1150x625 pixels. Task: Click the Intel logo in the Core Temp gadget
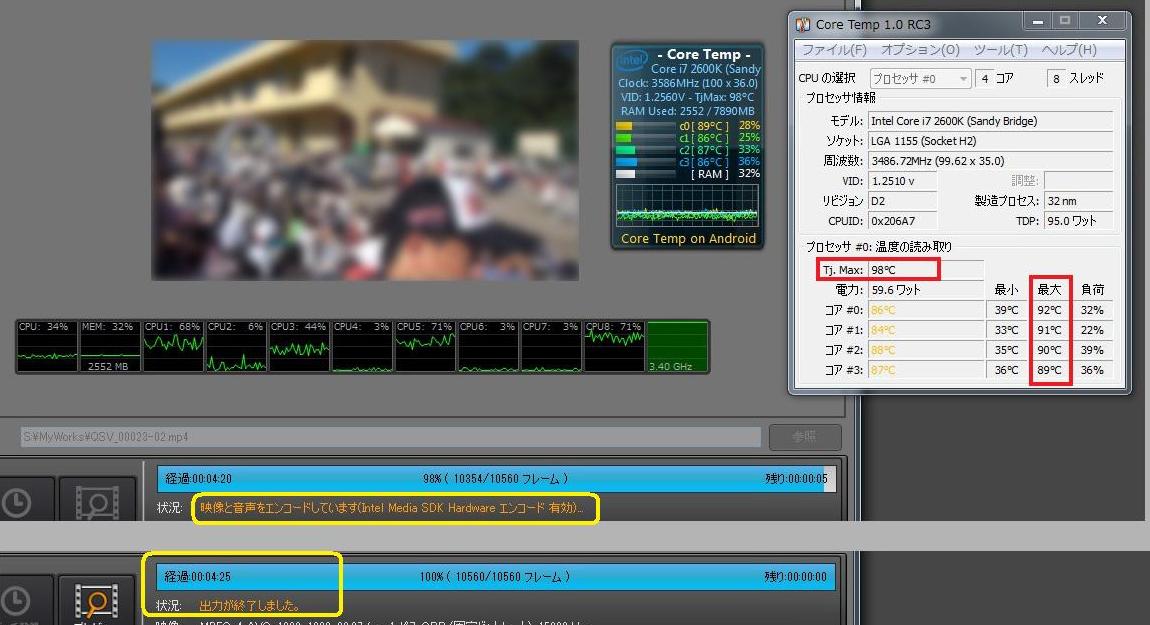click(x=631, y=59)
